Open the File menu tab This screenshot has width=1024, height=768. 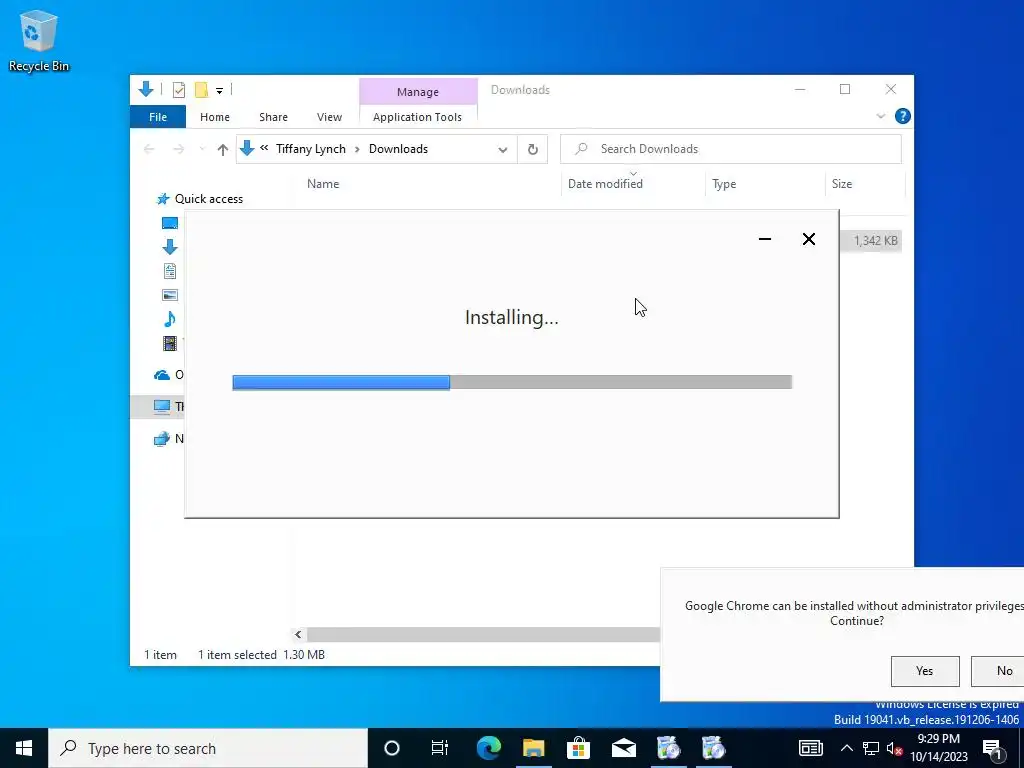[x=158, y=117]
